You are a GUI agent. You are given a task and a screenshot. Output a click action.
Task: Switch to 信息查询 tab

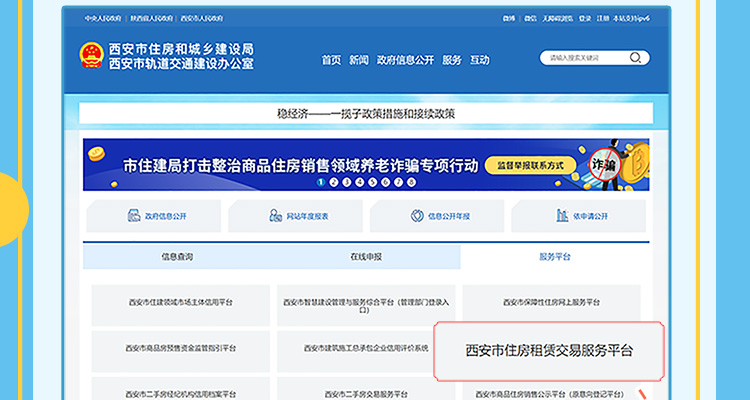[x=177, y=257]
